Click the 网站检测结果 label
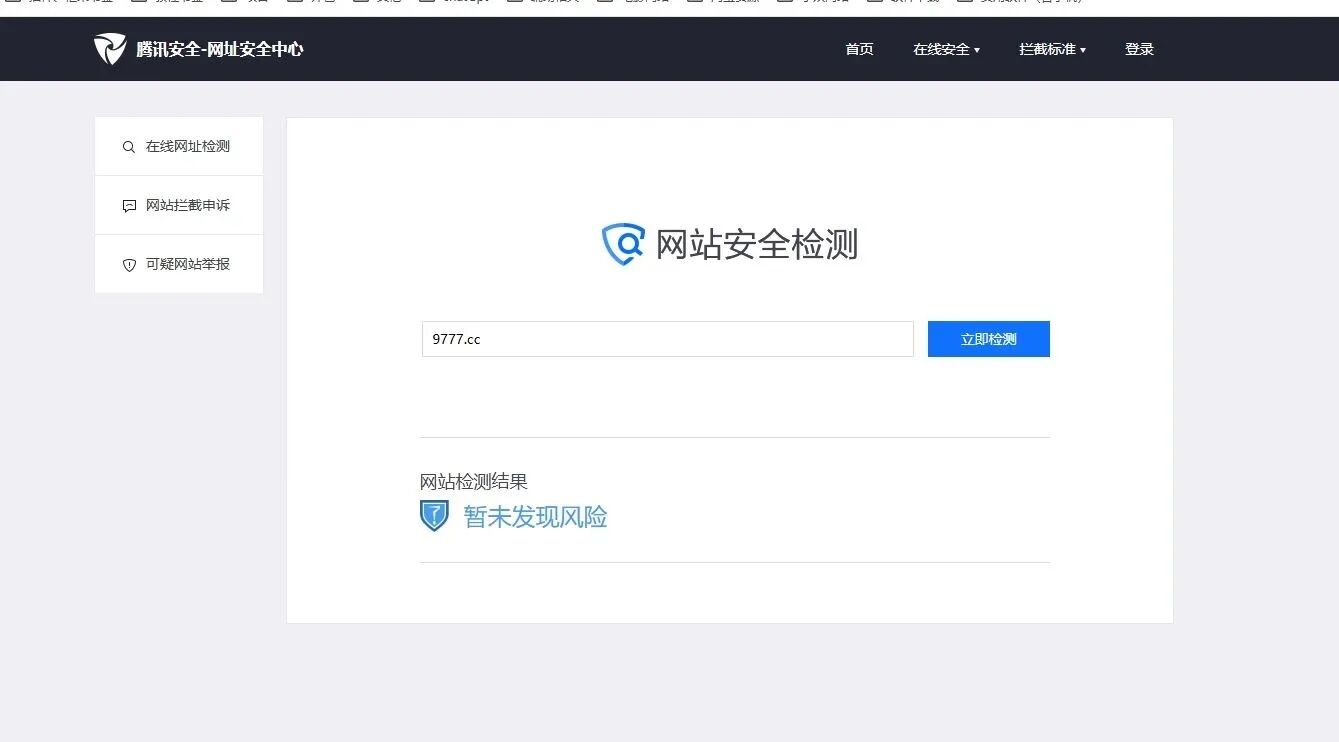Viewport: 1339px width, 742px height. 474,481
